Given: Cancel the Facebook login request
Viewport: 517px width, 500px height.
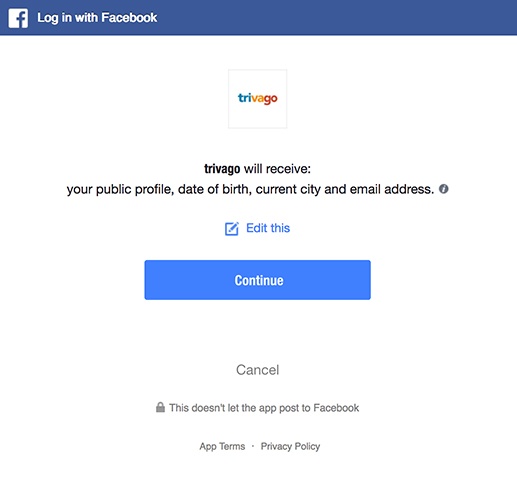Looking at the screenshot, I should (x=257, y=370).
